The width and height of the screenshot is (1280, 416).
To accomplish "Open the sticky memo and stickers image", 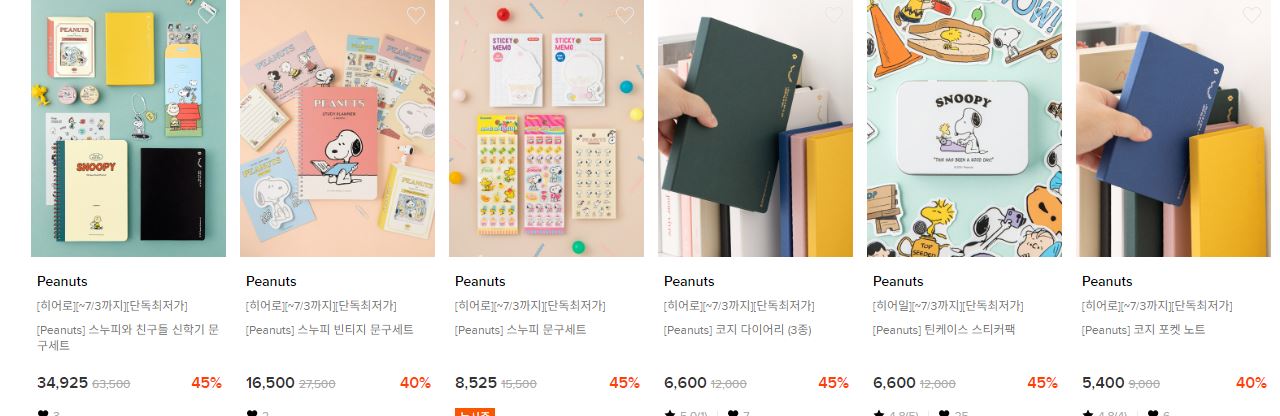I will [x=546, y=128].
